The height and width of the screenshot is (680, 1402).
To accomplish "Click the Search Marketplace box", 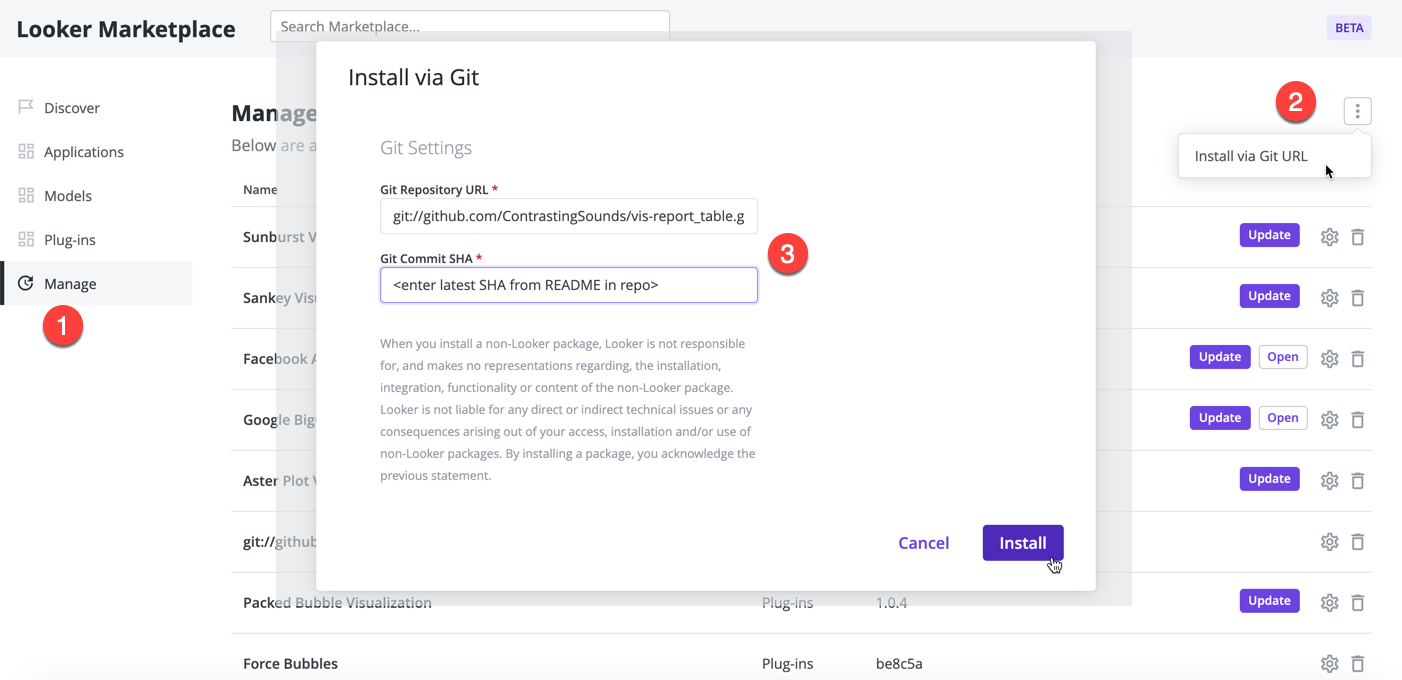I will point(470,26).
